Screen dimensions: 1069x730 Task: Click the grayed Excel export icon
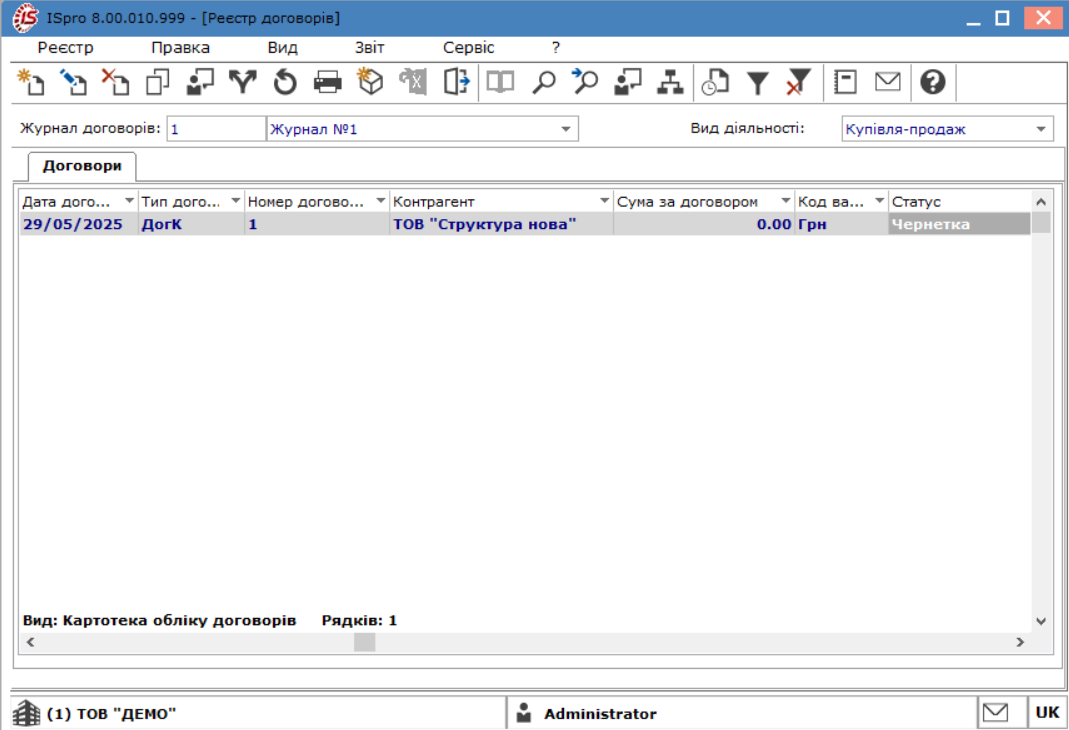pos(412,82)
